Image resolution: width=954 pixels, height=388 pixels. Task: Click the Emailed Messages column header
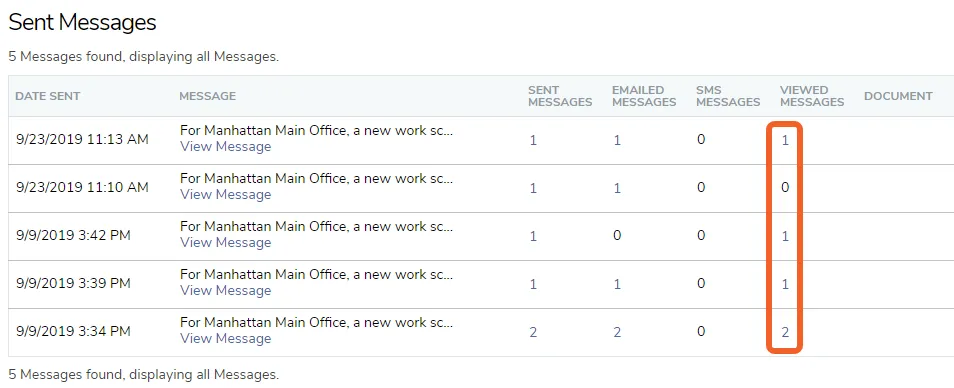(644, 96)
